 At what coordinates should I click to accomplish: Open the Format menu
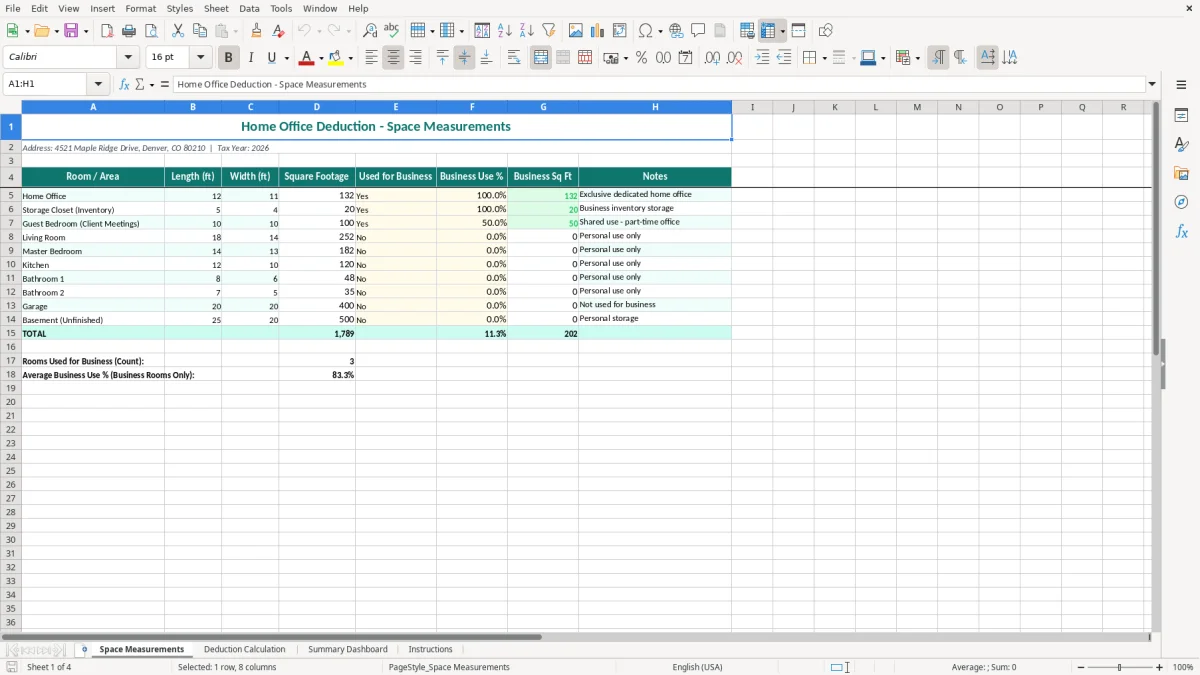point(140,8)
